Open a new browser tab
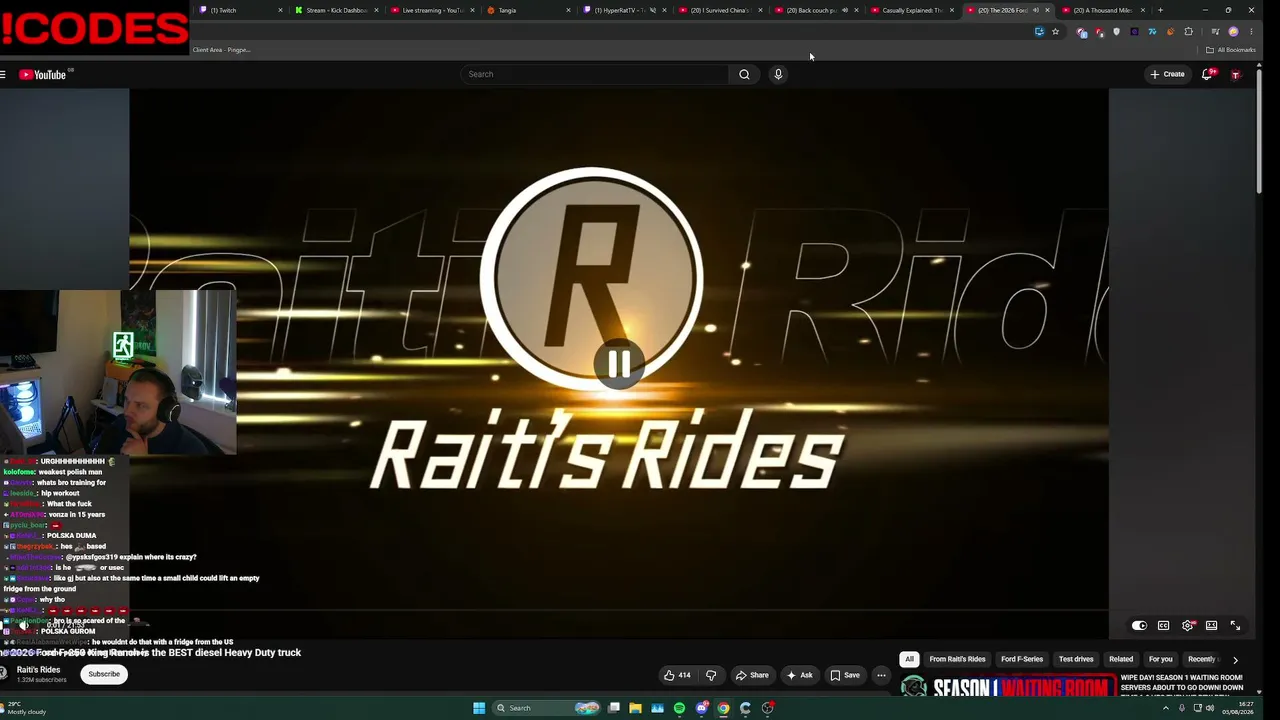The height and width of the screenshot is (720, 1280). 1160,10
